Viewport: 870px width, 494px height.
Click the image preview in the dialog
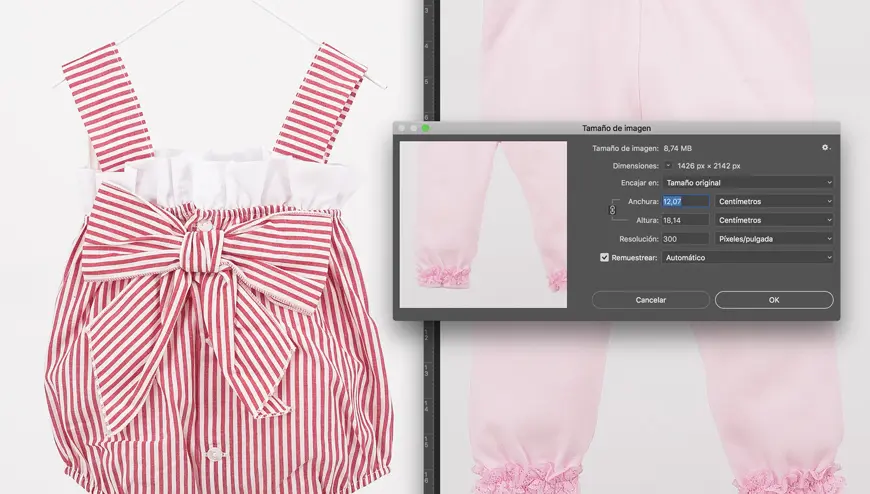pos(484,223)
